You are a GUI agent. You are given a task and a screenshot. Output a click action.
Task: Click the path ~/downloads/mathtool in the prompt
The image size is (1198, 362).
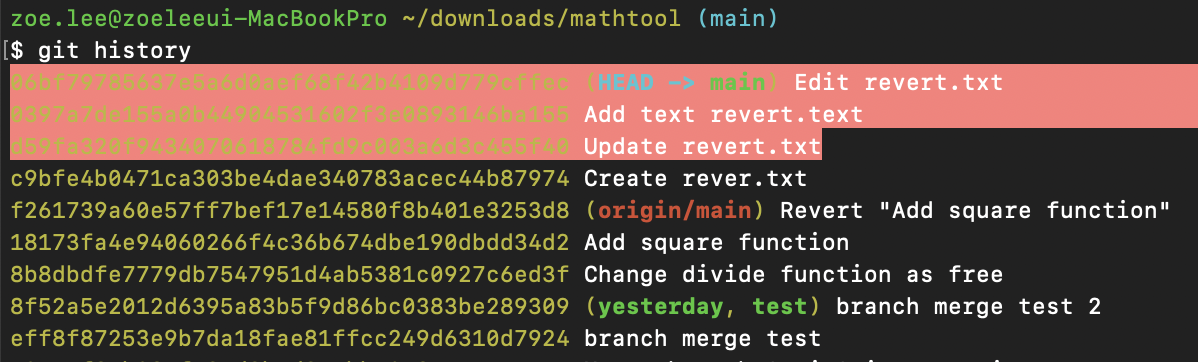[x=542, y=18]
